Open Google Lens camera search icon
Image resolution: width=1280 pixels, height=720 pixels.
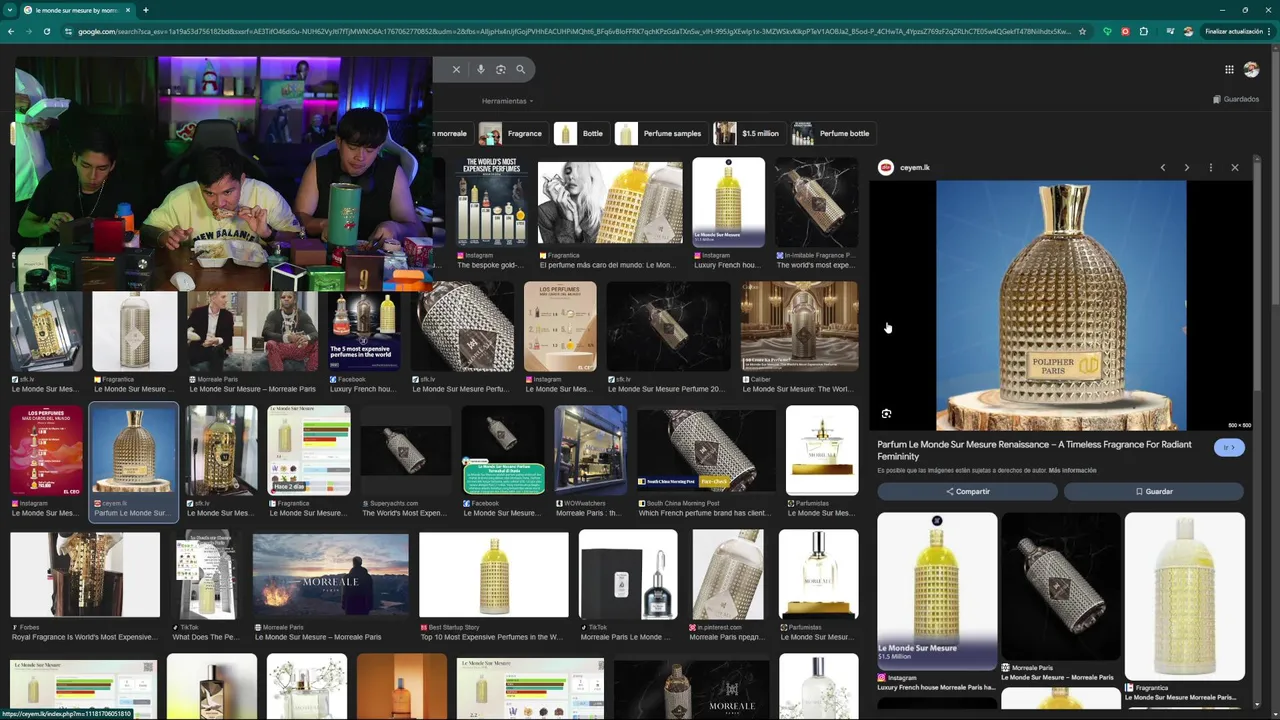pos(501,69)
